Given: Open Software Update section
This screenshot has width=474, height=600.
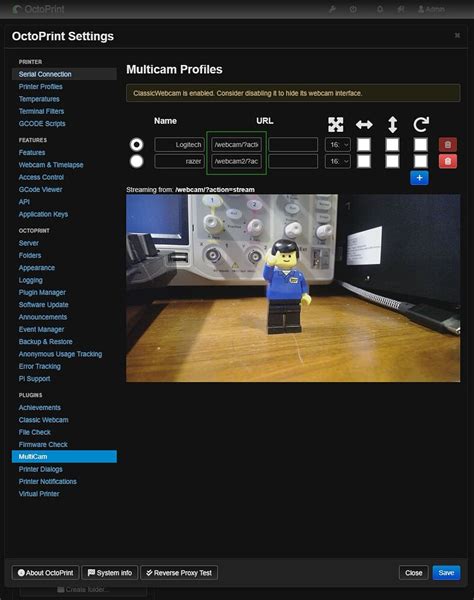Looking at the screenshot, I should (x=44, y=304).
